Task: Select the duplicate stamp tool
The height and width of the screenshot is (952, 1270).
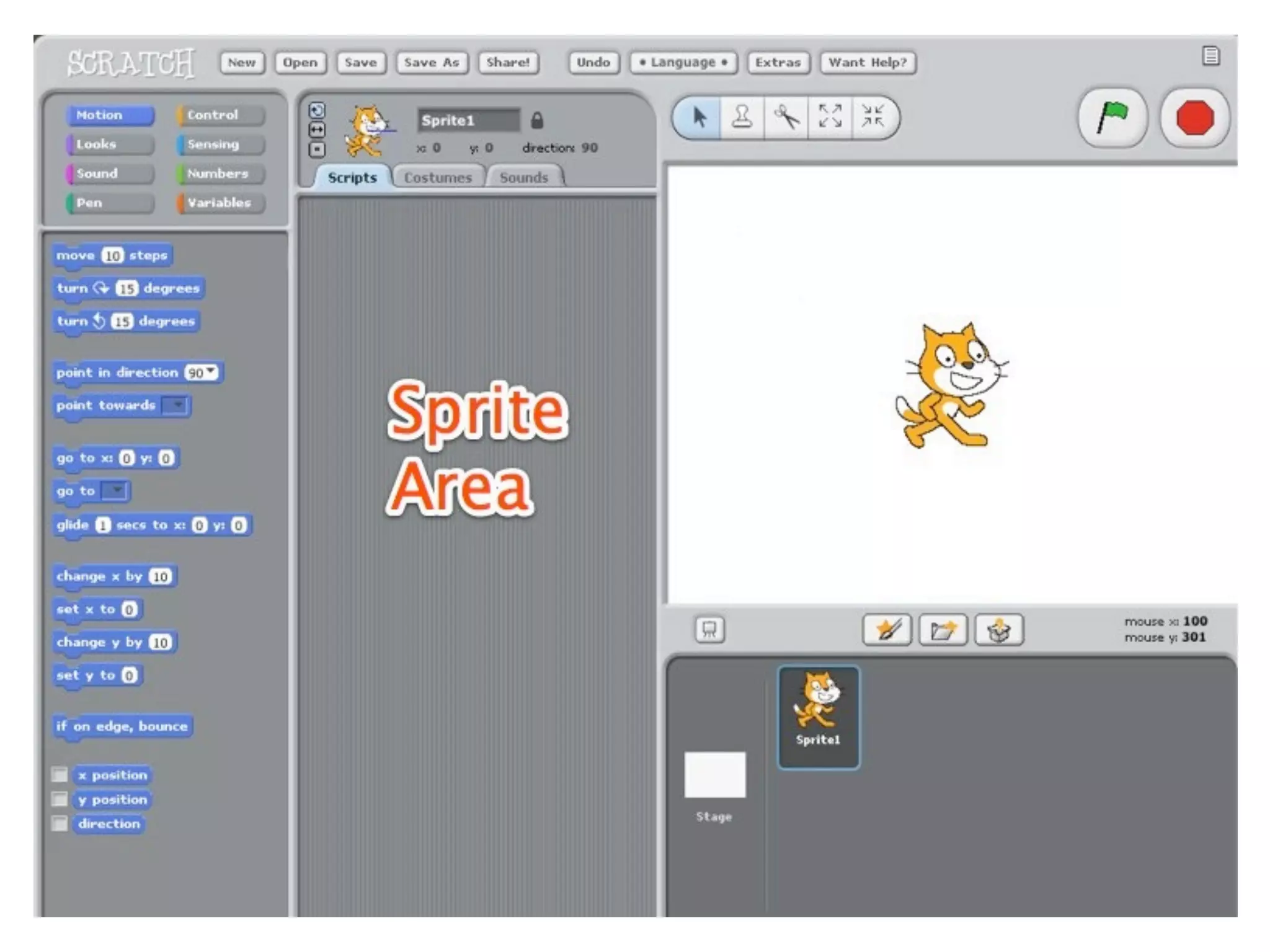Action: click(742, 117)
